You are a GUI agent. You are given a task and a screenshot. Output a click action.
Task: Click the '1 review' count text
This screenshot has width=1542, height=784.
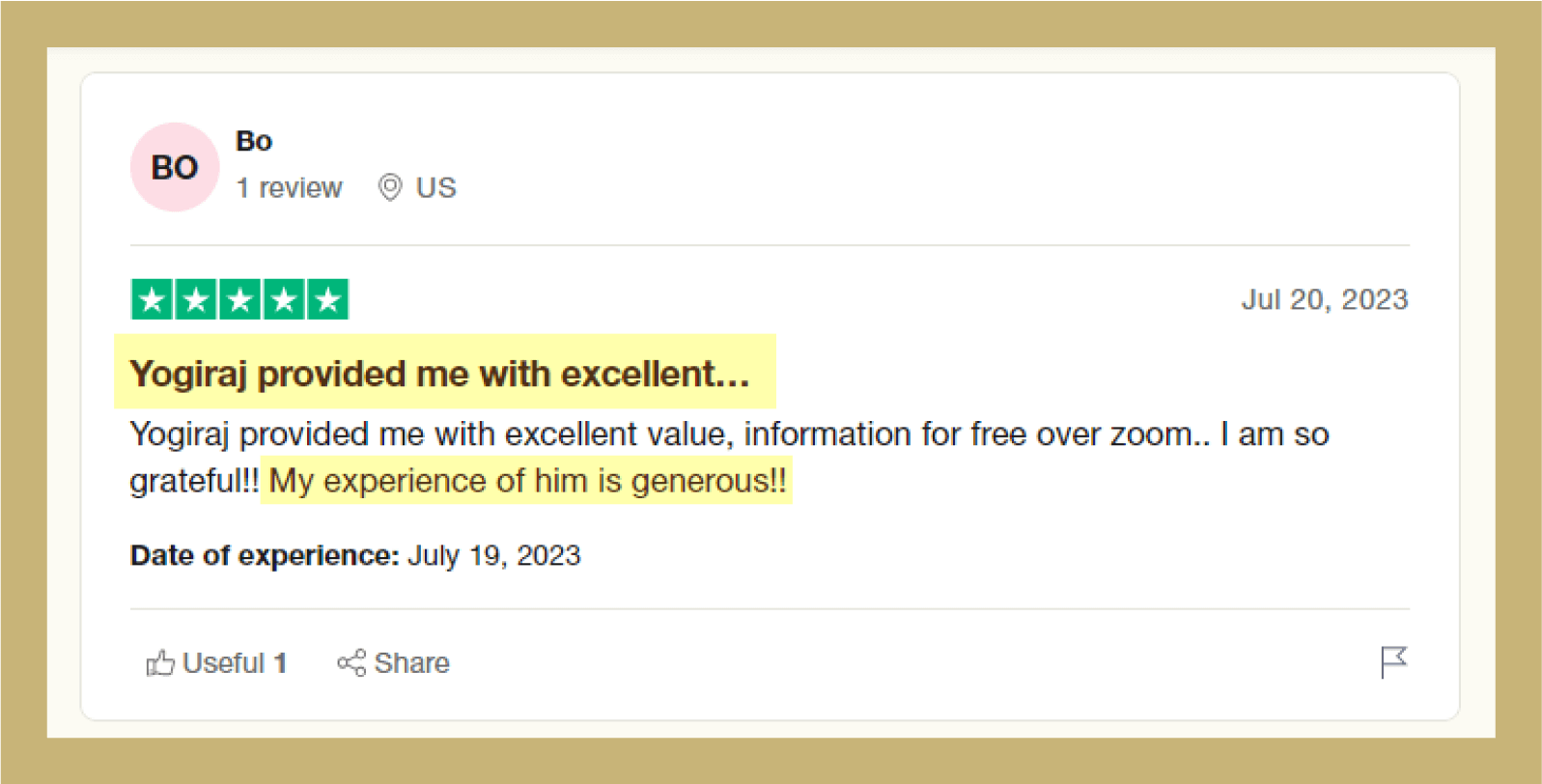(289, 187)
